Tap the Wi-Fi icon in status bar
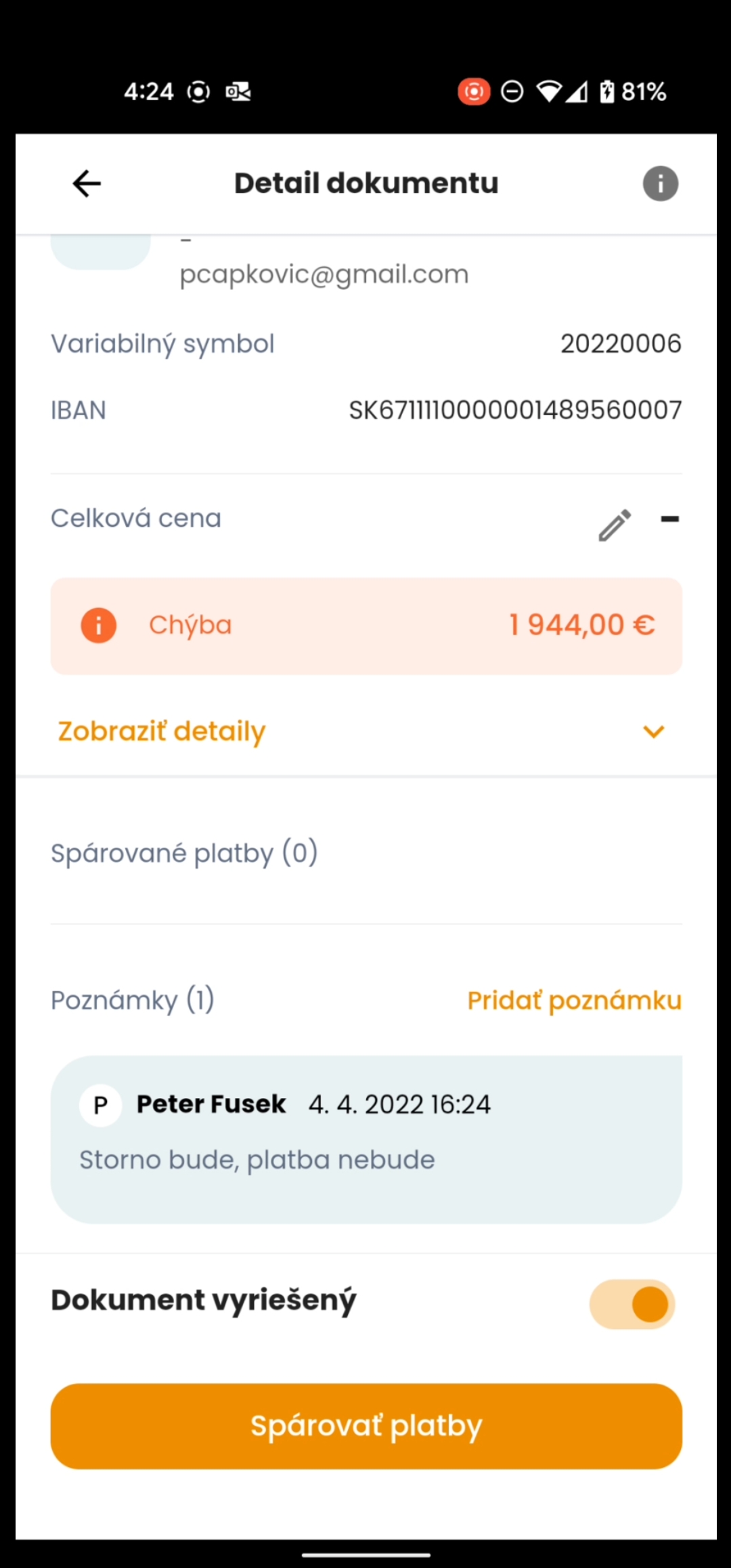 549,91
